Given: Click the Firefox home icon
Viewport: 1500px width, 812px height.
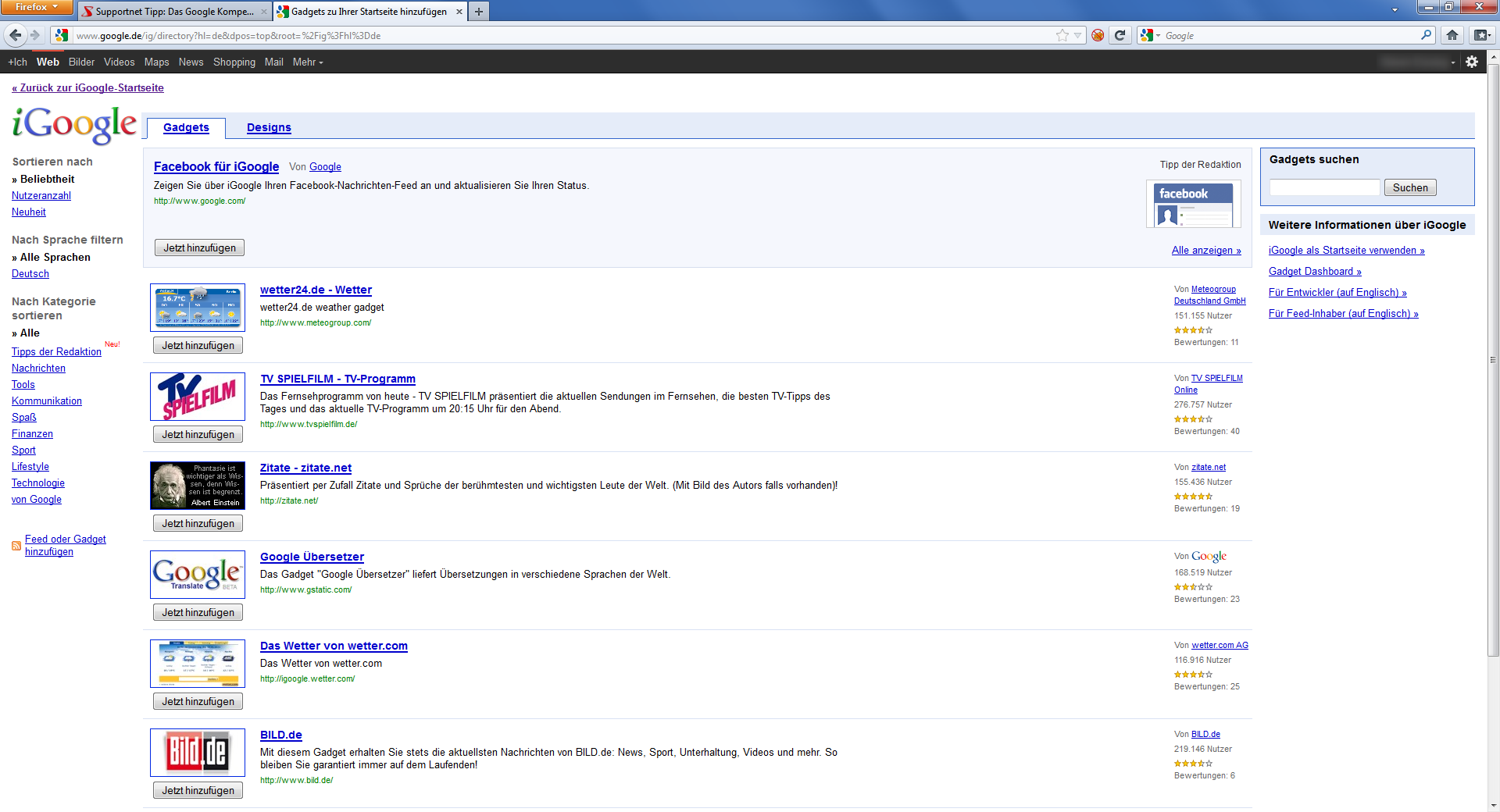Looking at the screenshot, I should tap(1452, 35).
